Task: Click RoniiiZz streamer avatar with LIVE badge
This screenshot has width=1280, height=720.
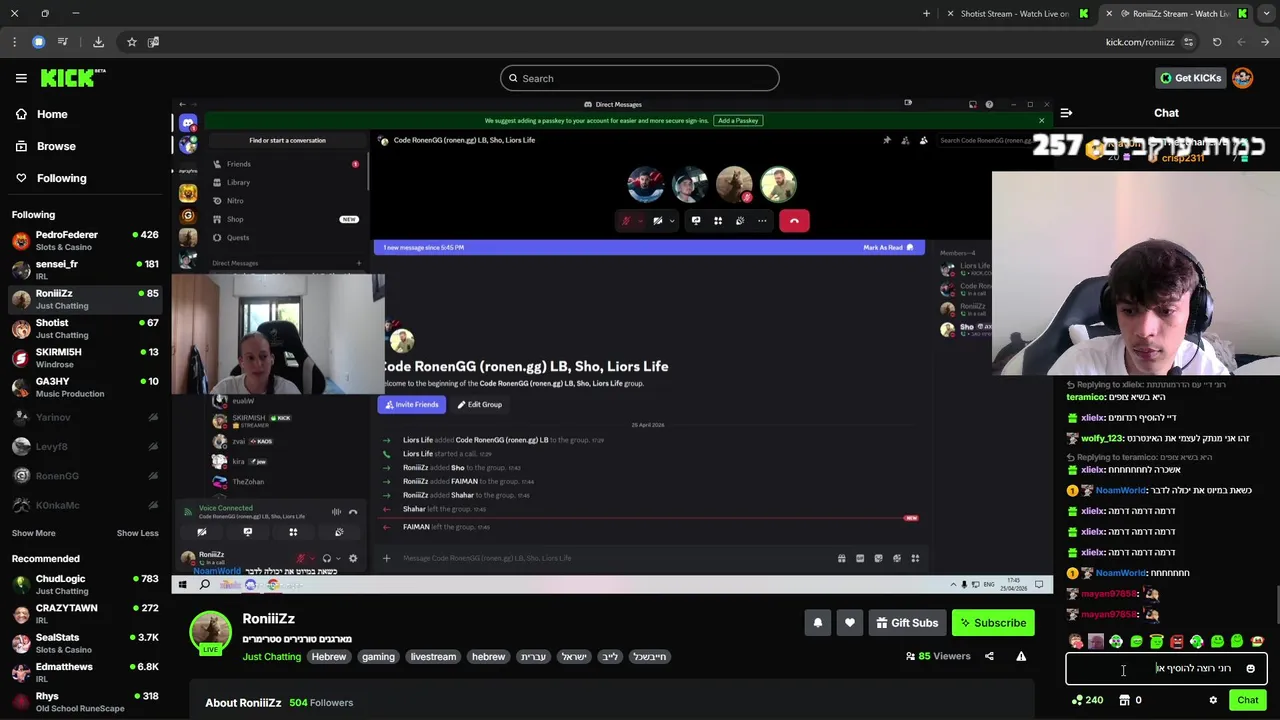Action: 211,632
